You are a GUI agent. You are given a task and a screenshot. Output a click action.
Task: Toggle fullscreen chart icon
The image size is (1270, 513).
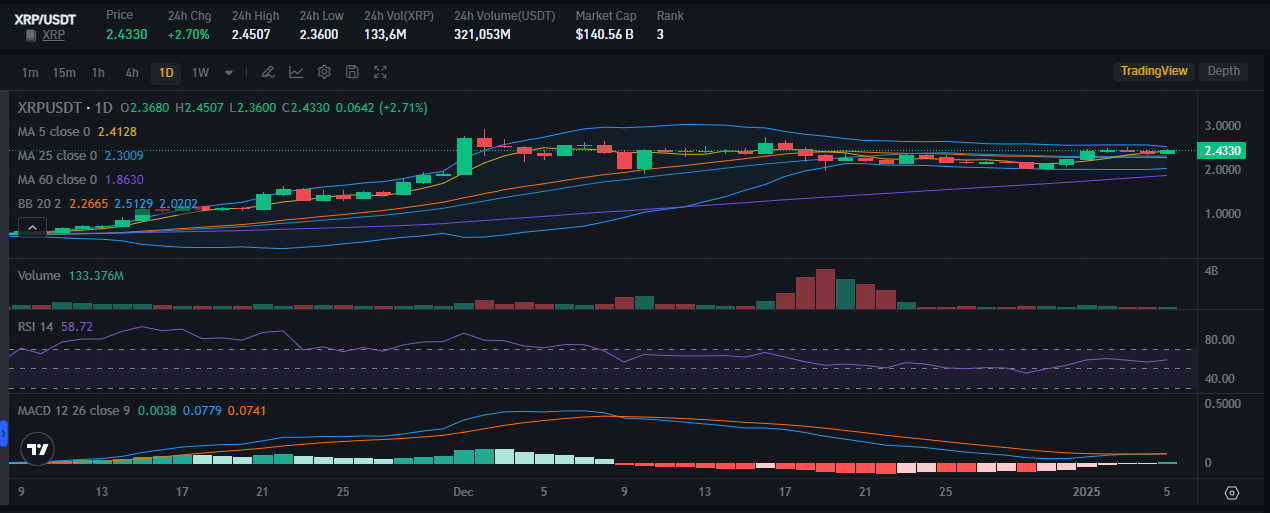(380, 72)
